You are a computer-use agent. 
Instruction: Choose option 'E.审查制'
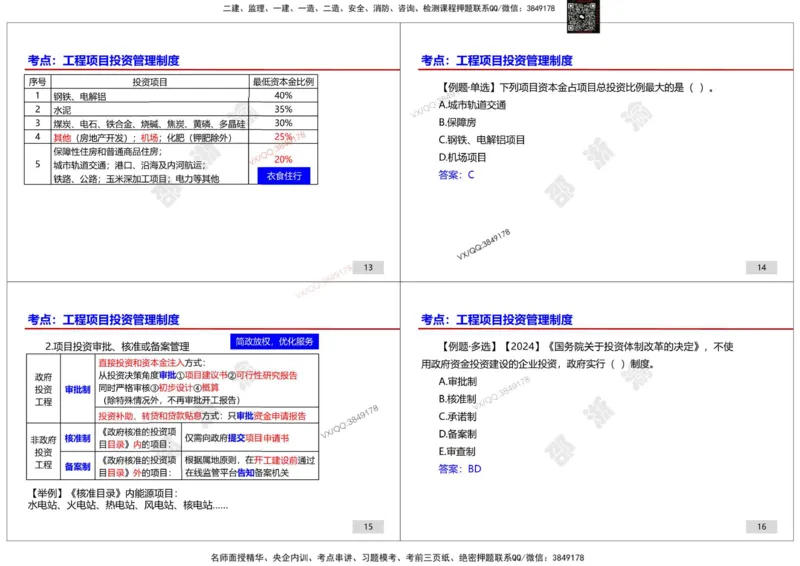457,451
